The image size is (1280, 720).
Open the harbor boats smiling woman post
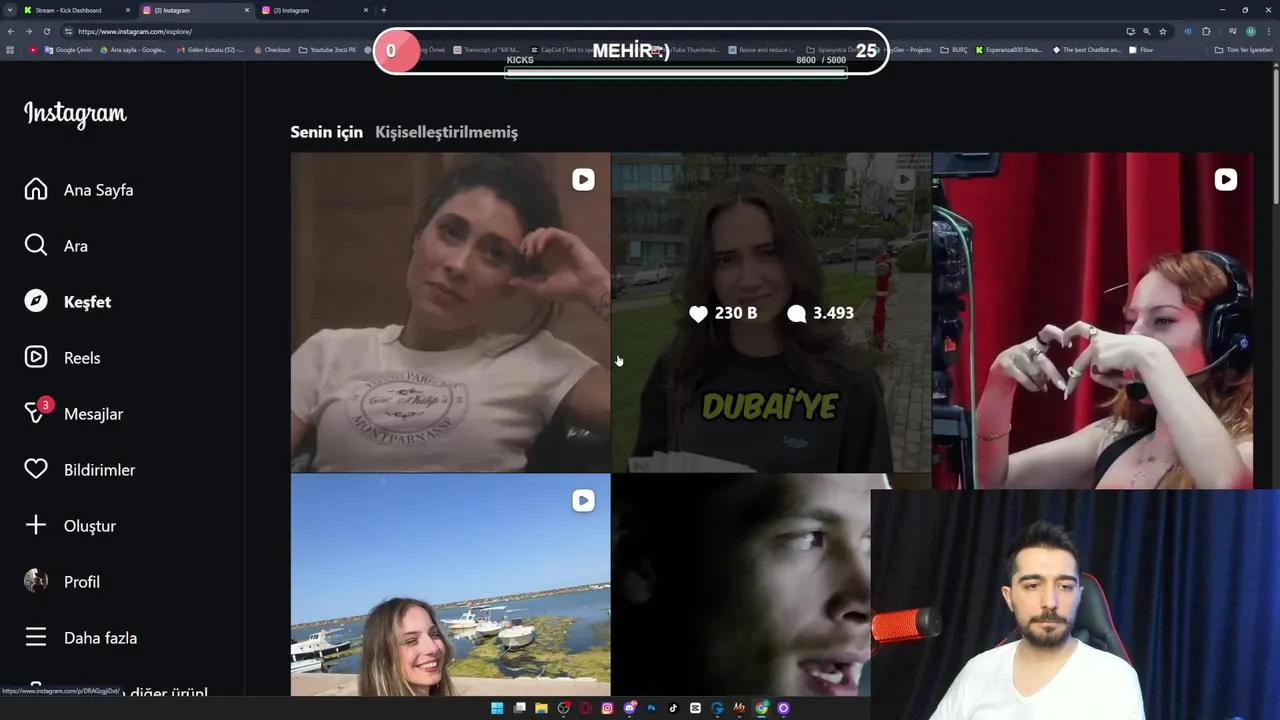[x=450, y=584]
